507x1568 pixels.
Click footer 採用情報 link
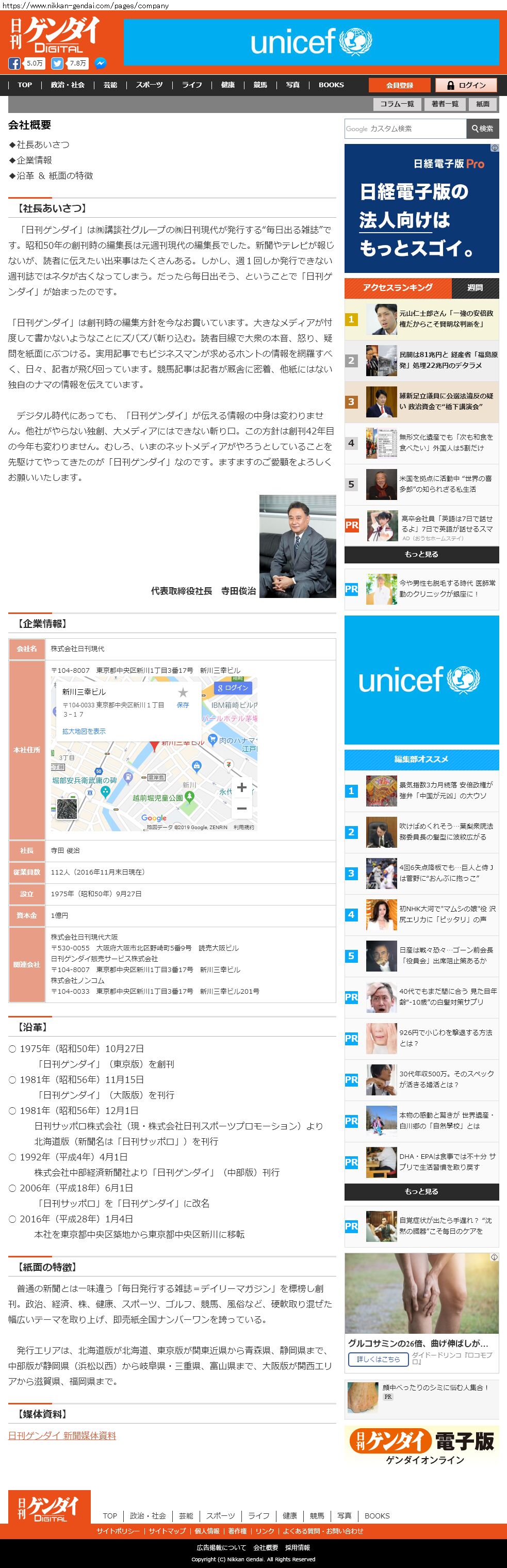click(297, 1547)
